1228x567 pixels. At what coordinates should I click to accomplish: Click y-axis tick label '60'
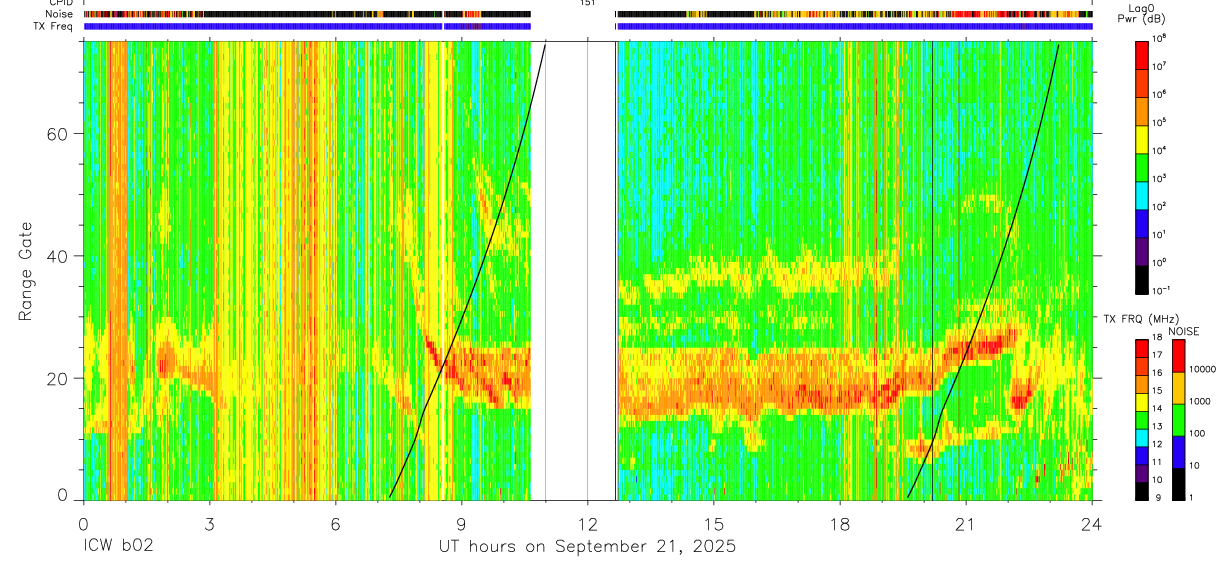tap(57, 134)
